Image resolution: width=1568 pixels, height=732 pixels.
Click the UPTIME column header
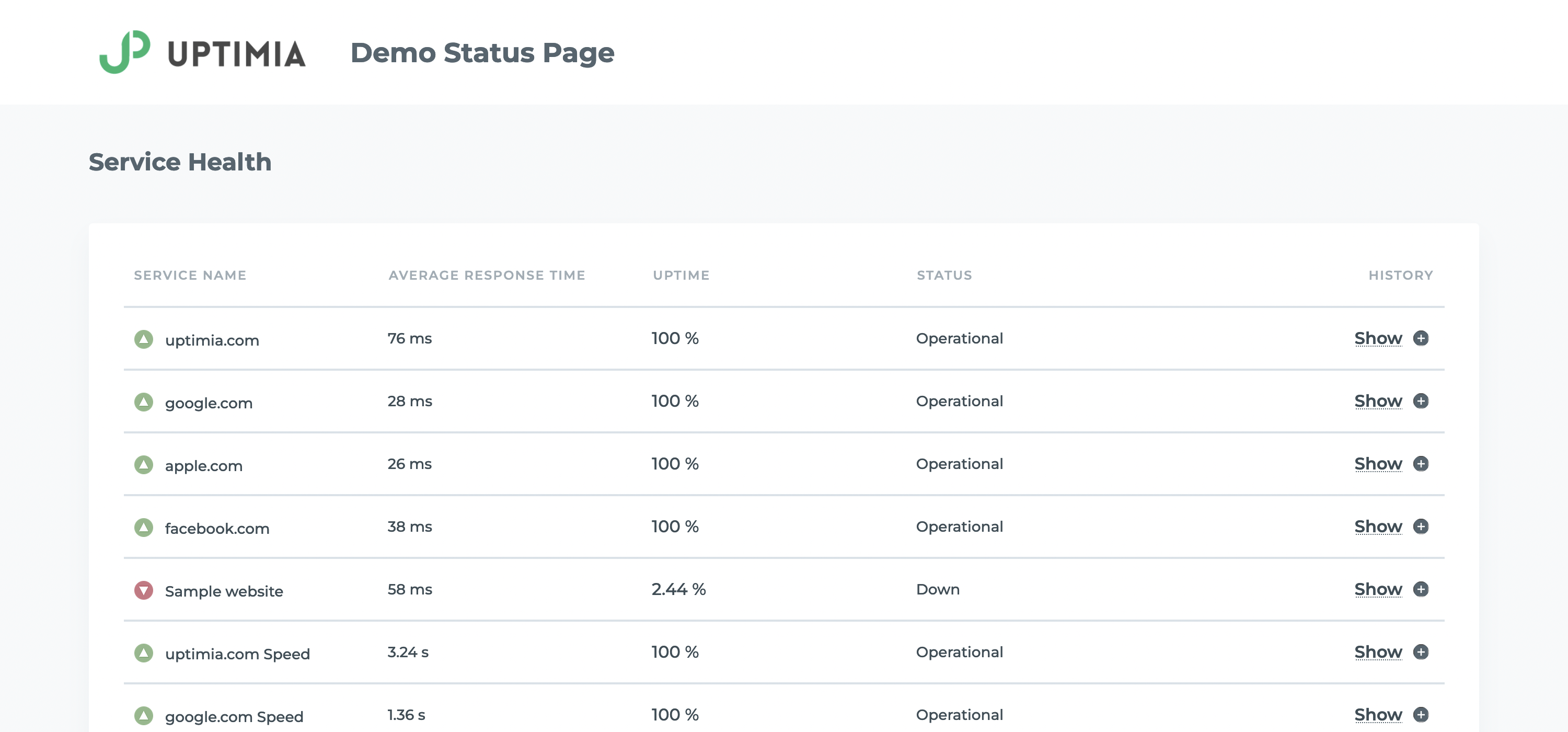click(x=681, y=275)
